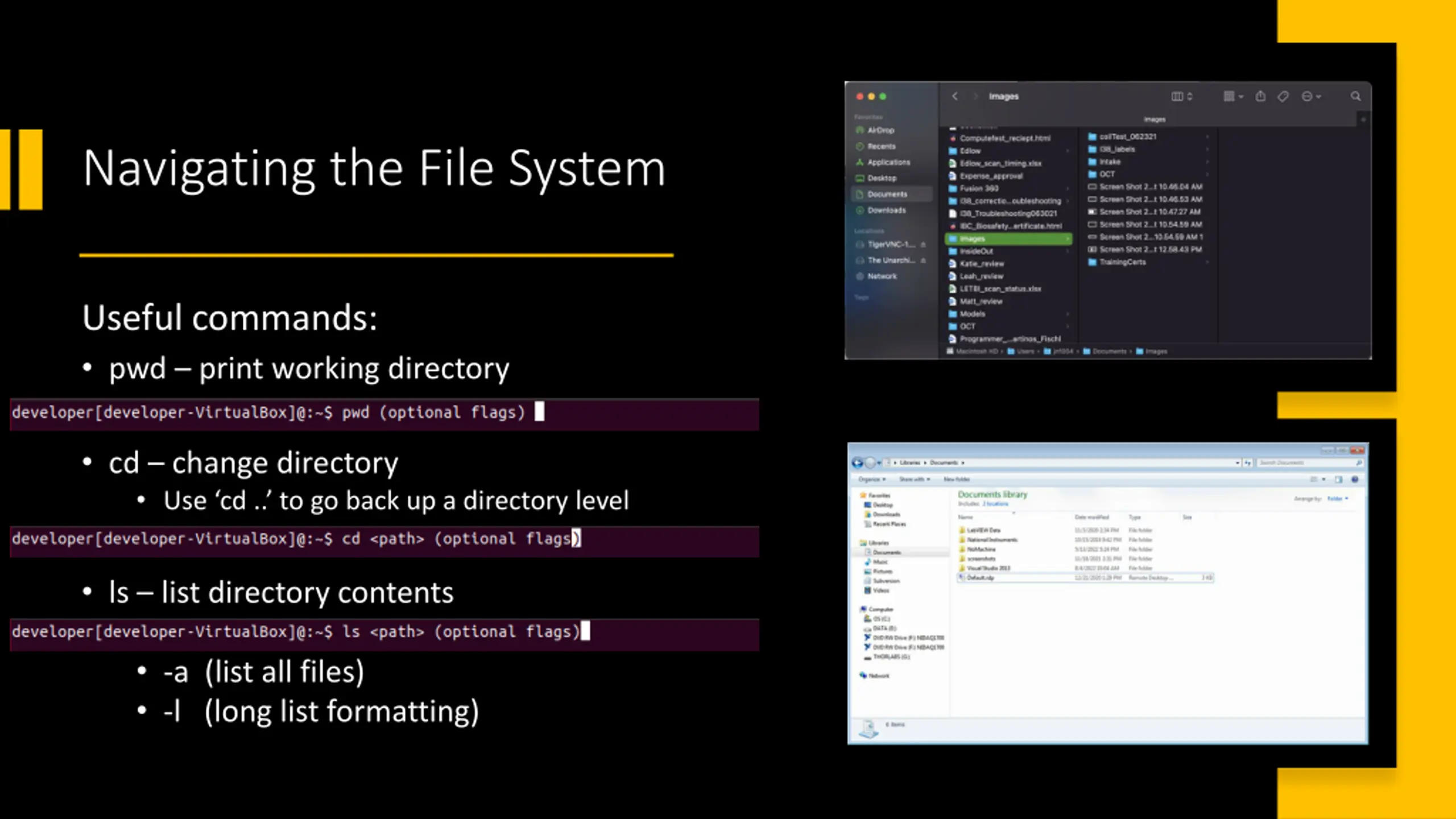Screen dimensions: 1456x819
Task: Click the Finder search magnifier icon
Action: [x=1356, y=96]
